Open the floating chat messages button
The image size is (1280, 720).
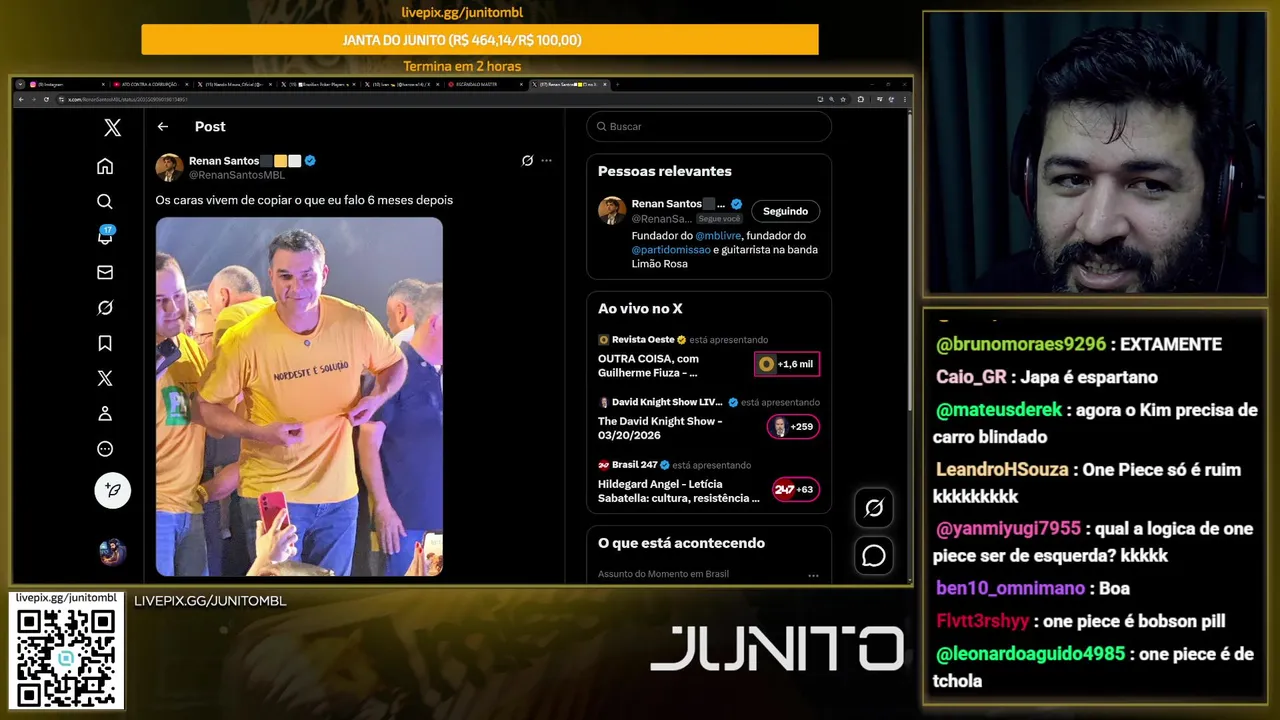pyautogui.click(x=874, y=555)
